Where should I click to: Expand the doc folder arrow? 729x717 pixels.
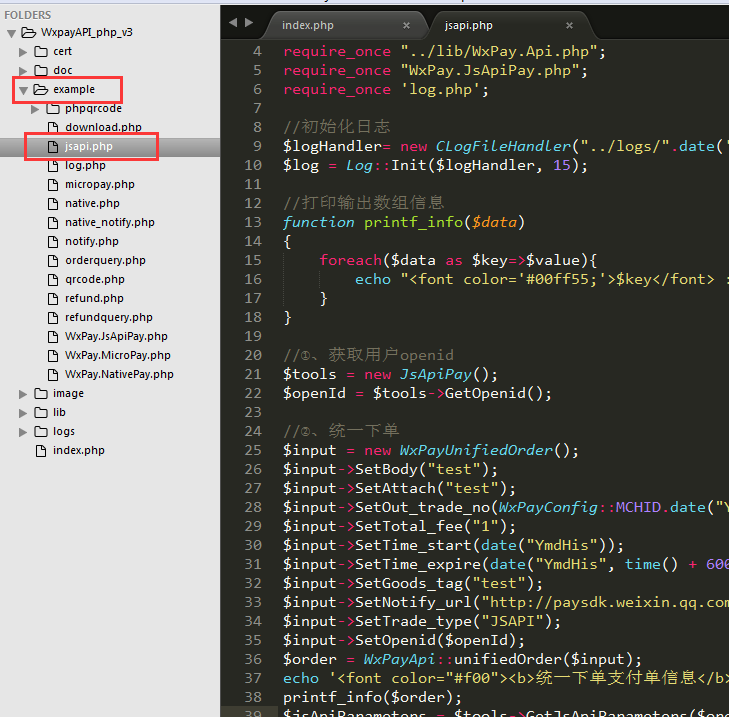pos(23,71)
